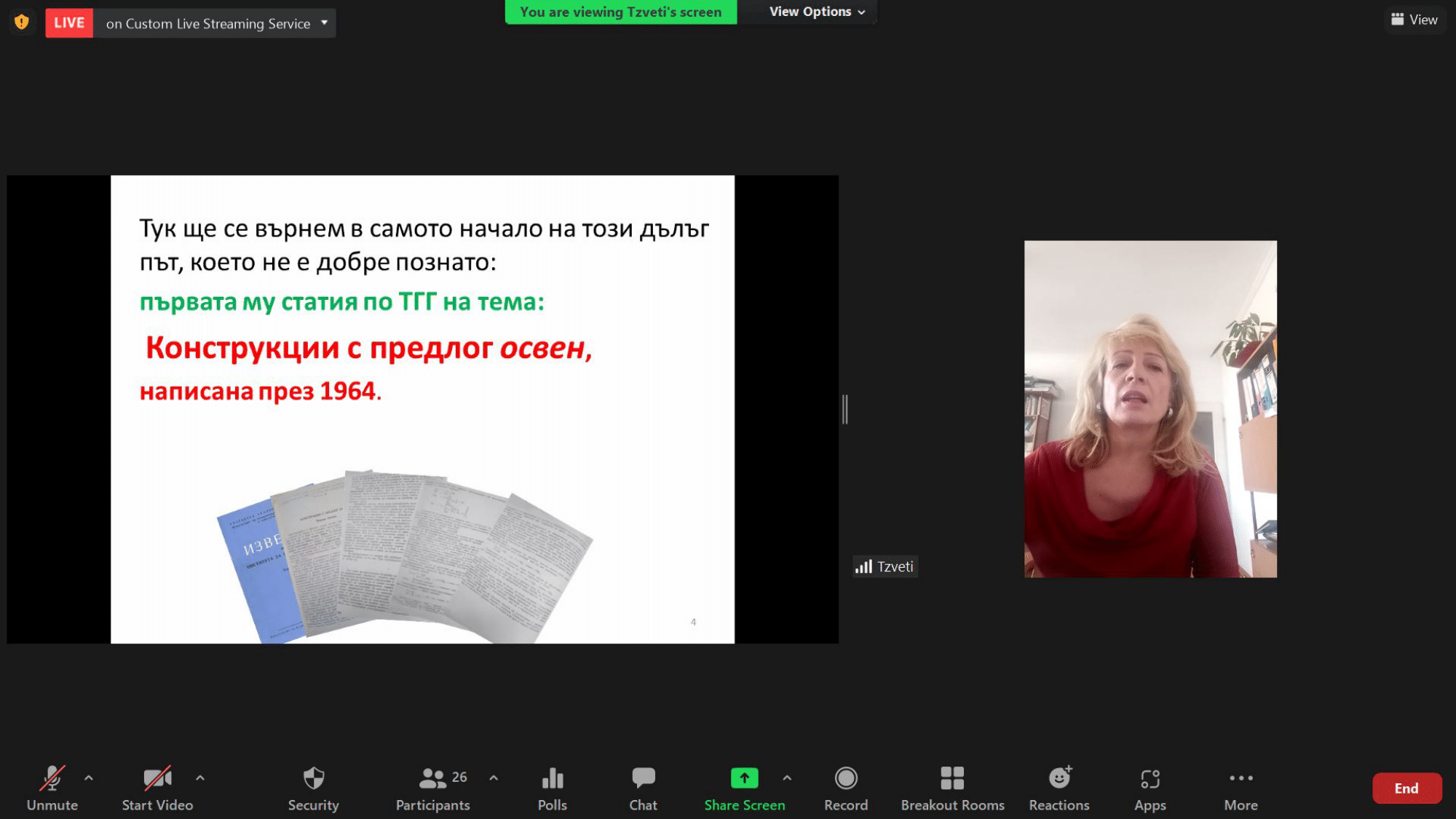Expand Custom Live Streaming Service dropdown
The height and width of the screenshot is (819, 1456).
pyautogui.click(x=324, y=23)
